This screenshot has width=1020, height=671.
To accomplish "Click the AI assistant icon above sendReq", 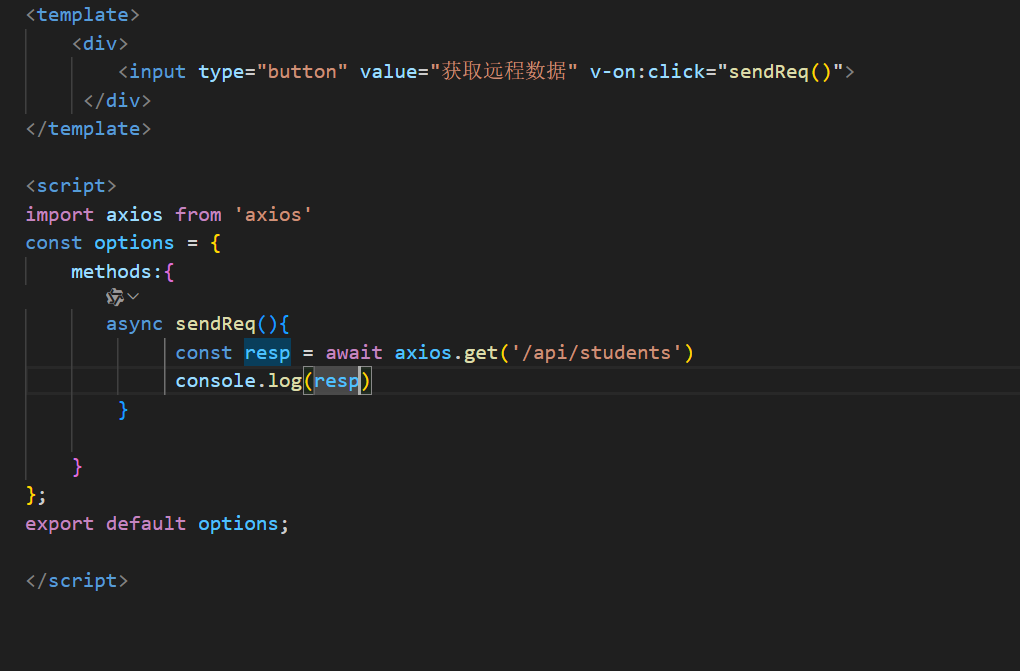I will [115, 297].
